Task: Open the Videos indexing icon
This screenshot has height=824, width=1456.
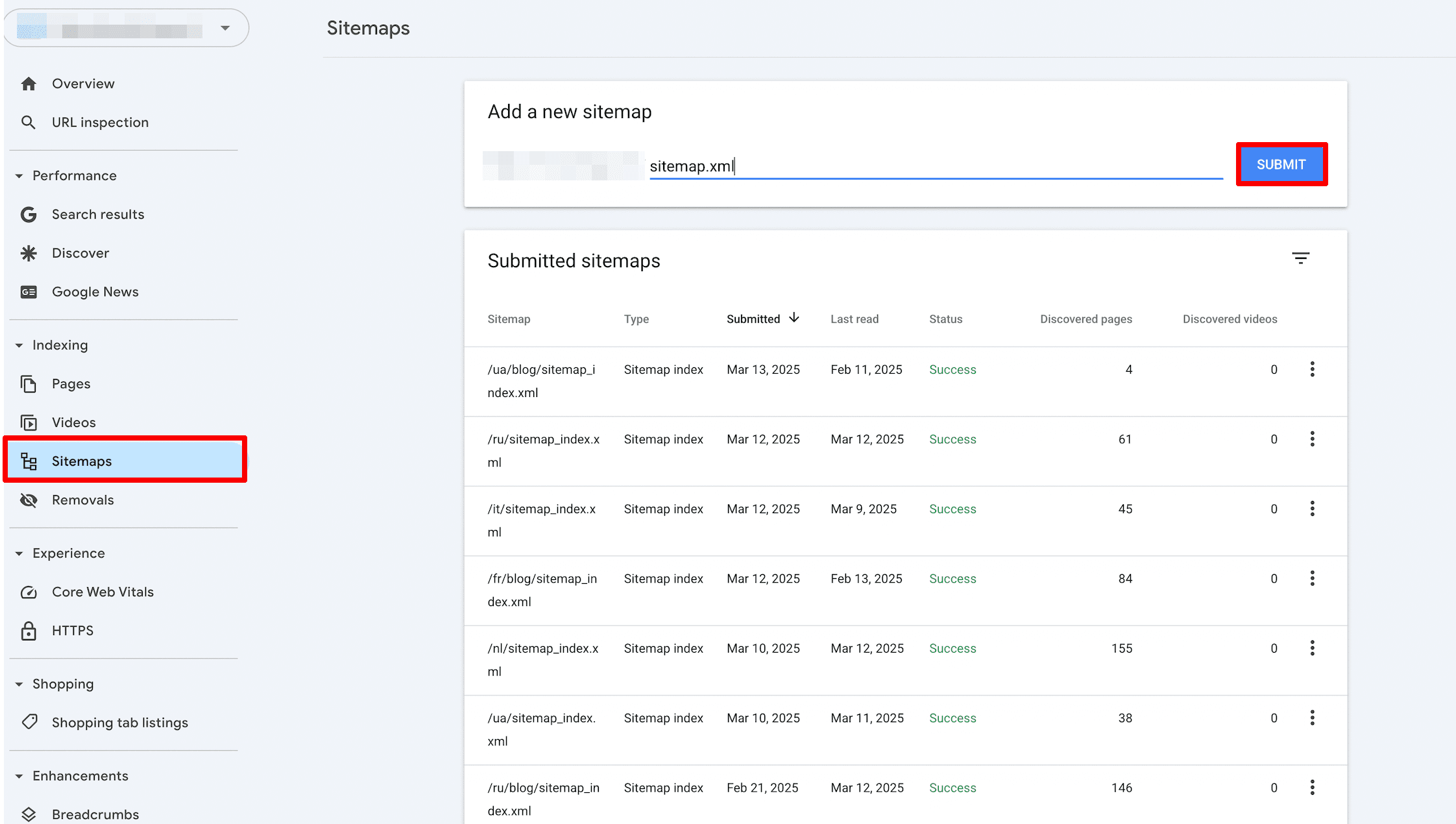Action: coord(29,422)
